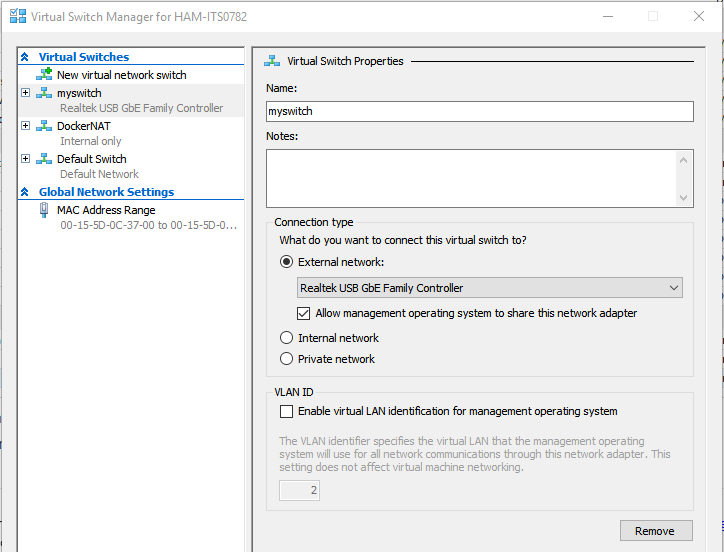
Task: Select the myswitch network icon
Action: (x=44, y=93)
